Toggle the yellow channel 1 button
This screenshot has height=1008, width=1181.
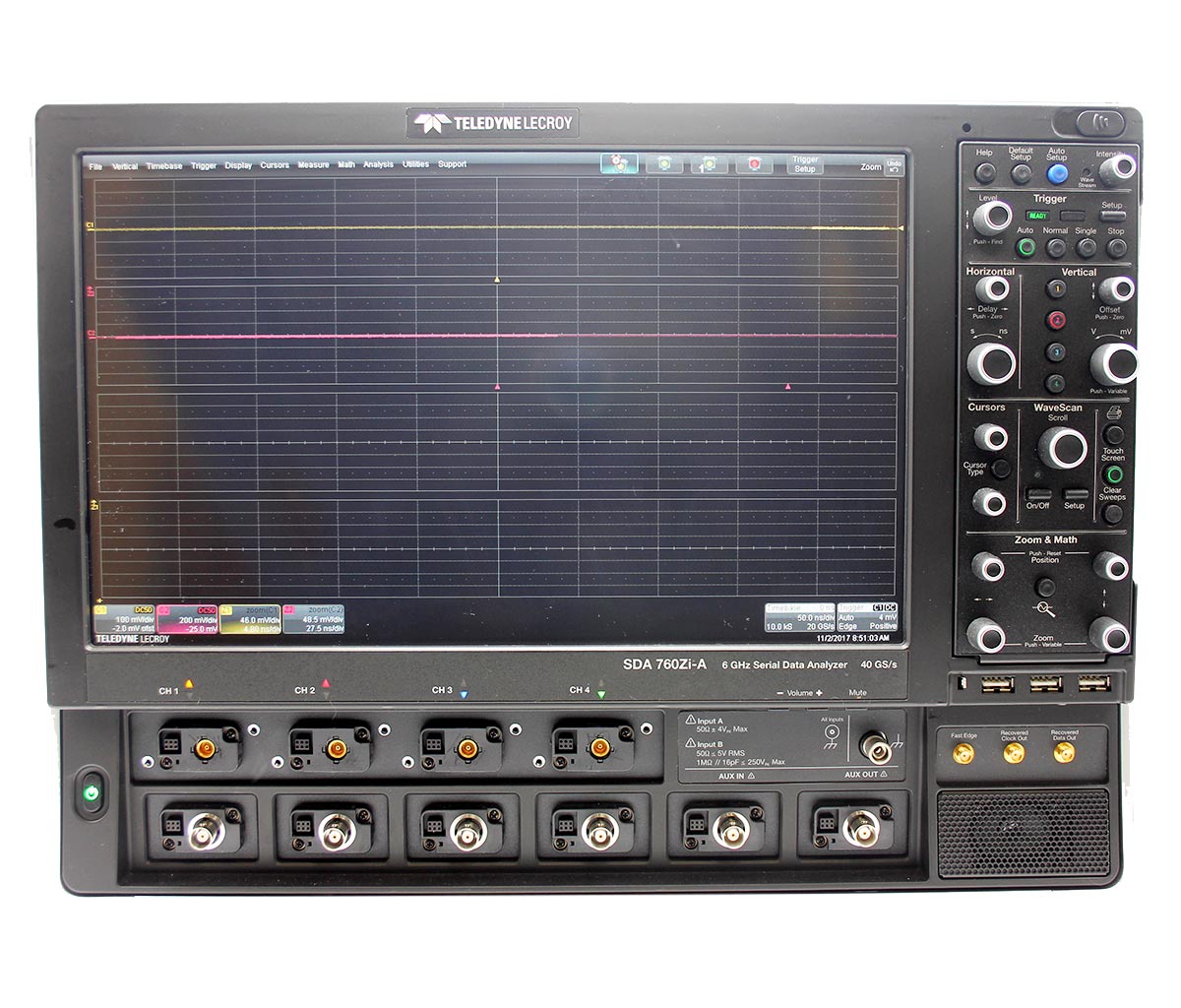click(x=1057, y=289)
